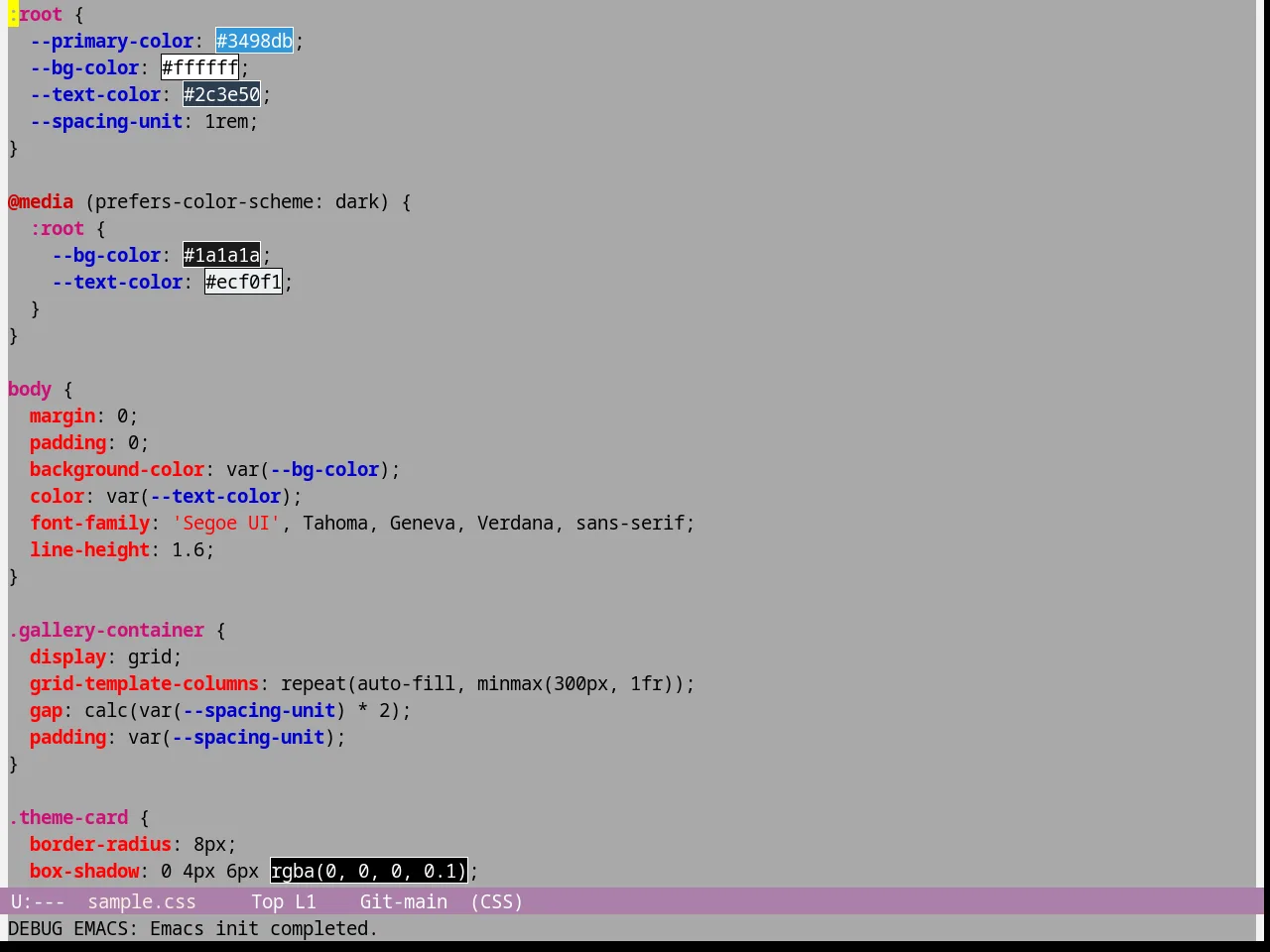Click the line-height property

(89, 549)
